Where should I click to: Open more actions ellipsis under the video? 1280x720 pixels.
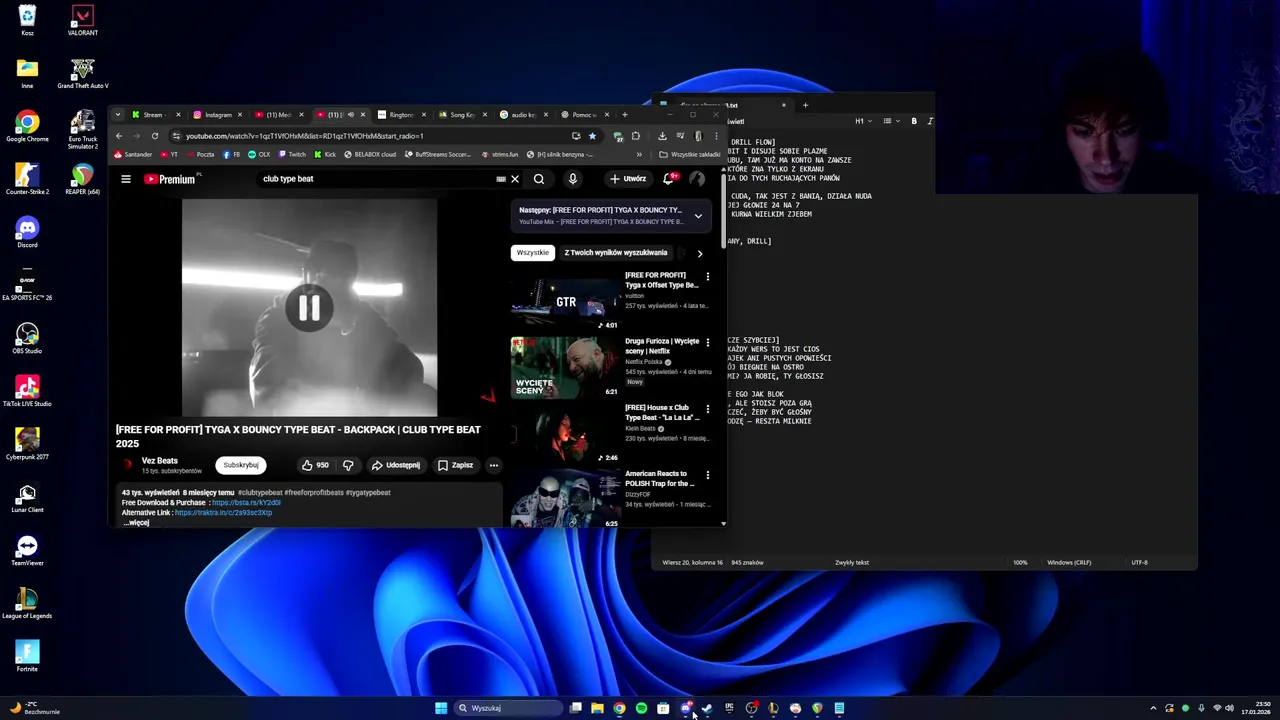click(x=493, y=465)
